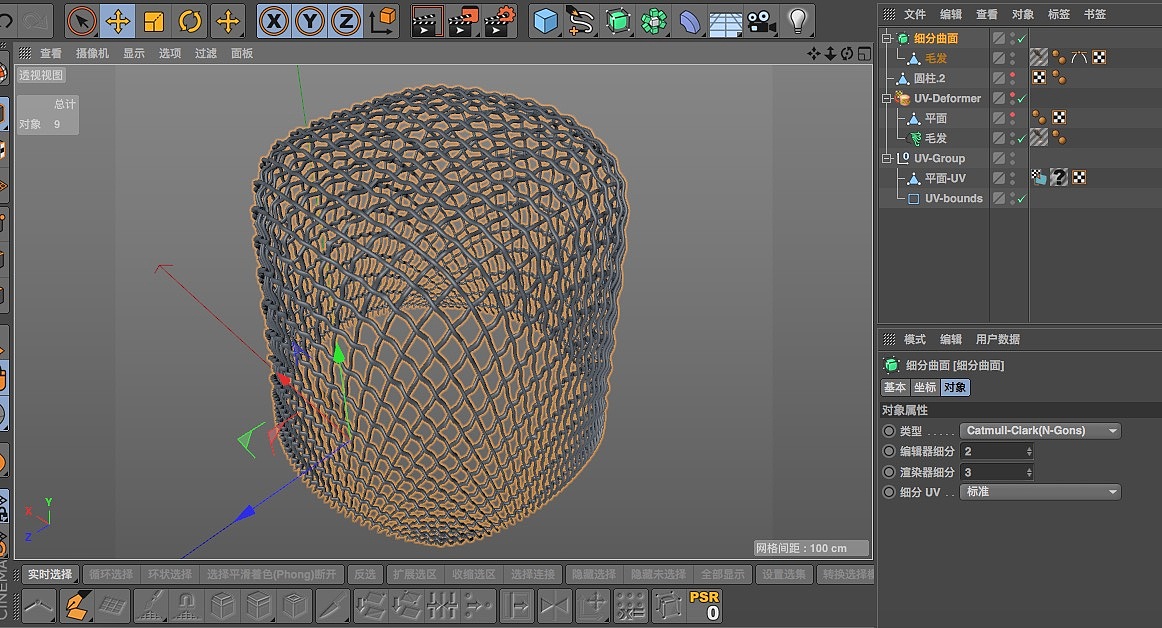The image size is (1162, 628).
Task: Open the 类型 Catmull-Clark dropdown
Action: coord(1040,431)
